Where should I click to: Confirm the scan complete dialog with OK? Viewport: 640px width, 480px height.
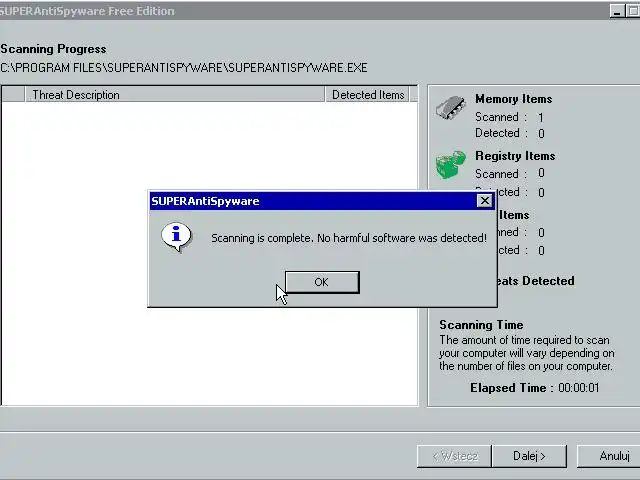[x=322, y=282]
